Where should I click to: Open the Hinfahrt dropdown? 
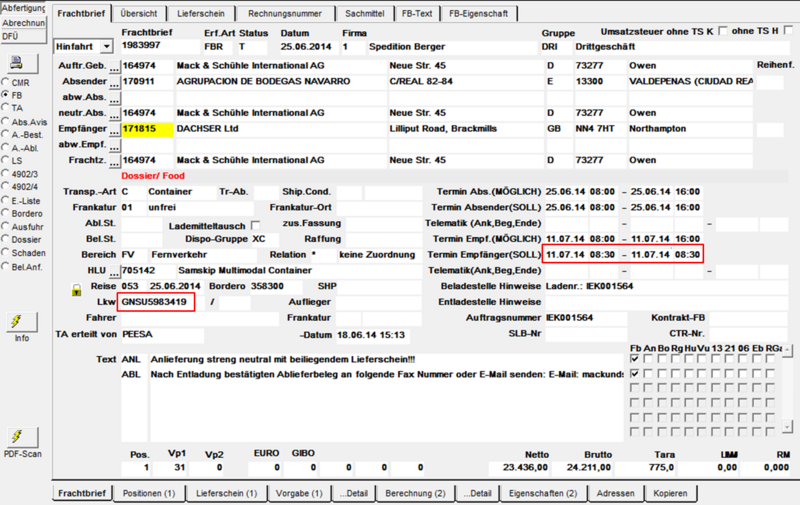click(107, 46)
